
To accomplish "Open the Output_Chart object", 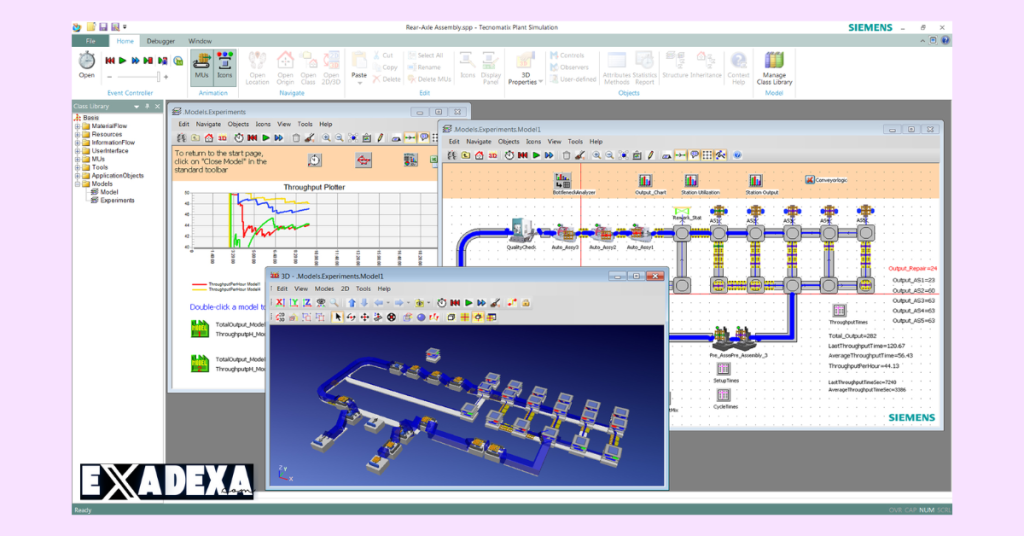I will pyautogui.click(x=645, y=181).
